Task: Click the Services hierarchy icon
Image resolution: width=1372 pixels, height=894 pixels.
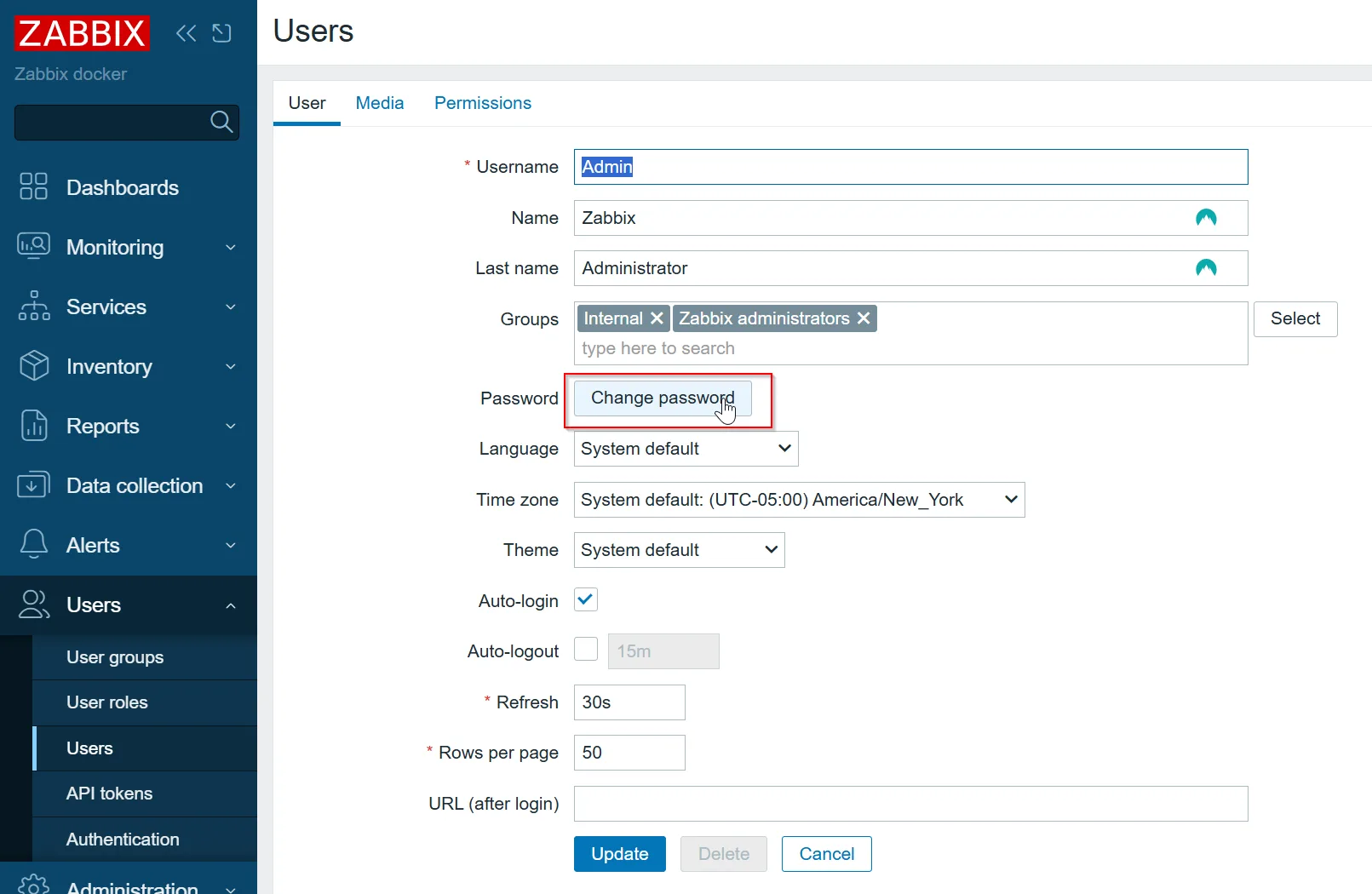Action: tap(34, 306)
